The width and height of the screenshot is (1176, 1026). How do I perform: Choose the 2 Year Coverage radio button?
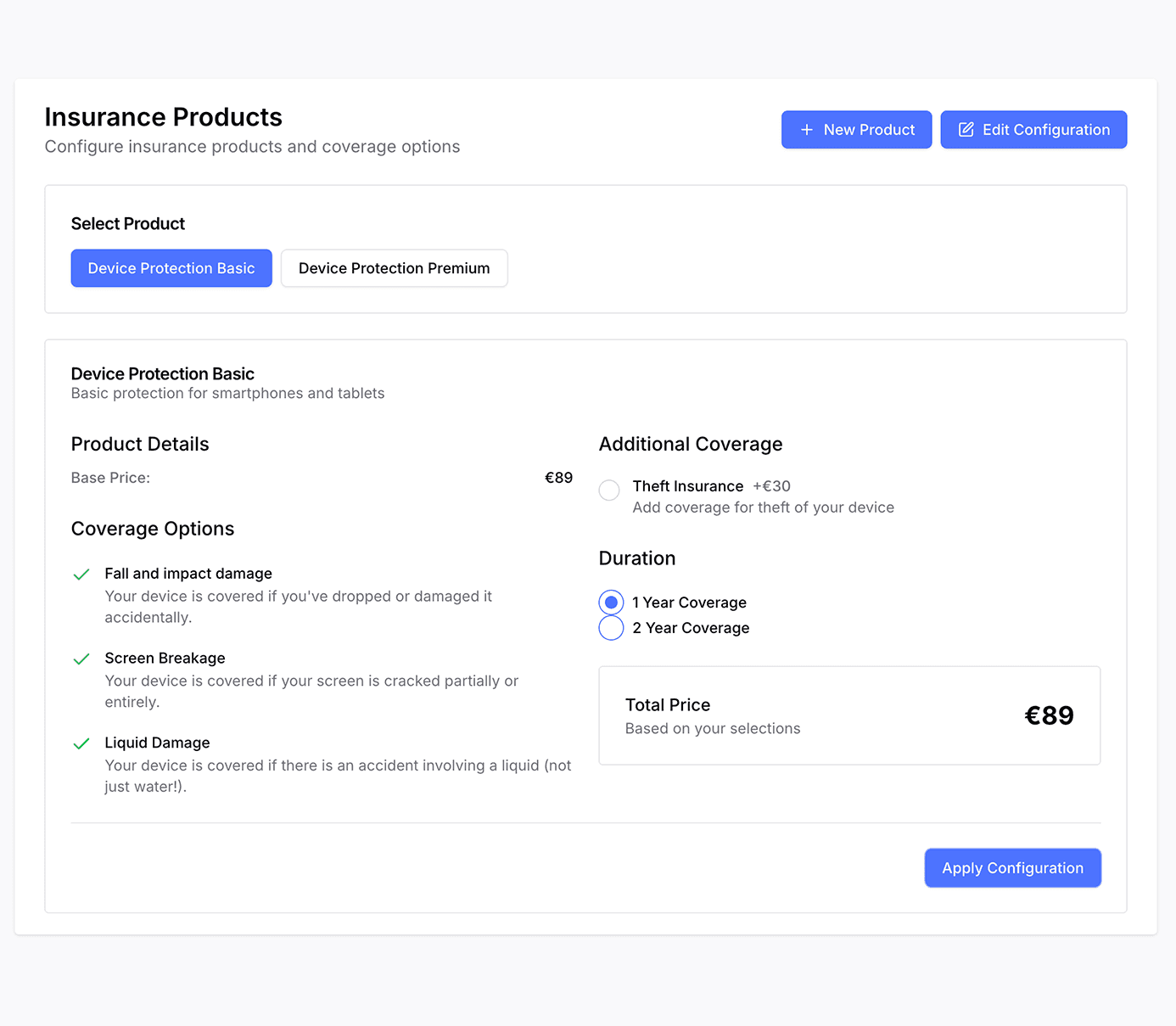click(611, 628)
